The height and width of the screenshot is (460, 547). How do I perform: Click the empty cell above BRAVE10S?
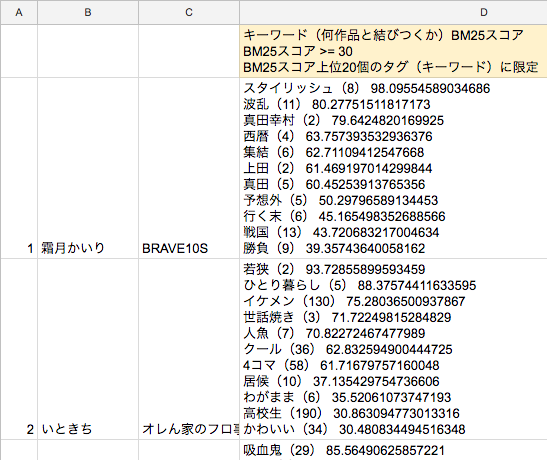189,51
